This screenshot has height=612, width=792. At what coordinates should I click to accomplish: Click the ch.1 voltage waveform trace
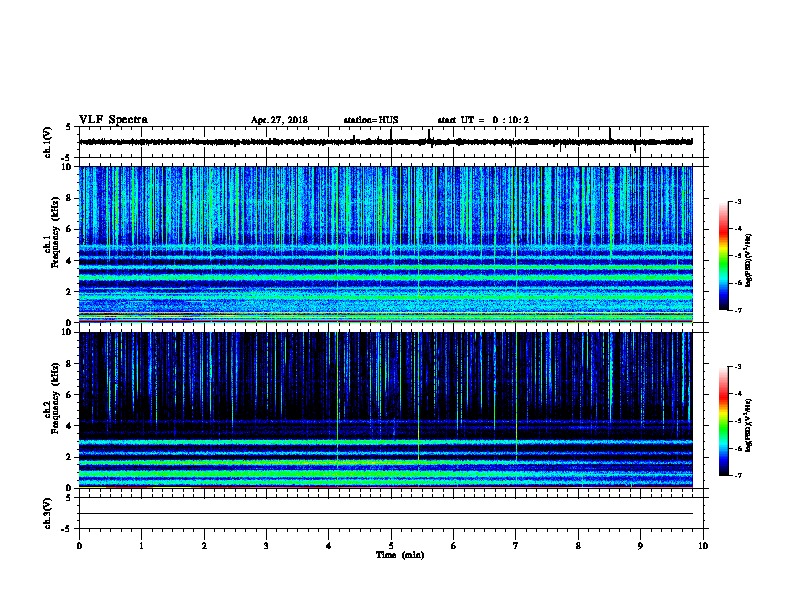pyautogui.click(x=386, y=142)
